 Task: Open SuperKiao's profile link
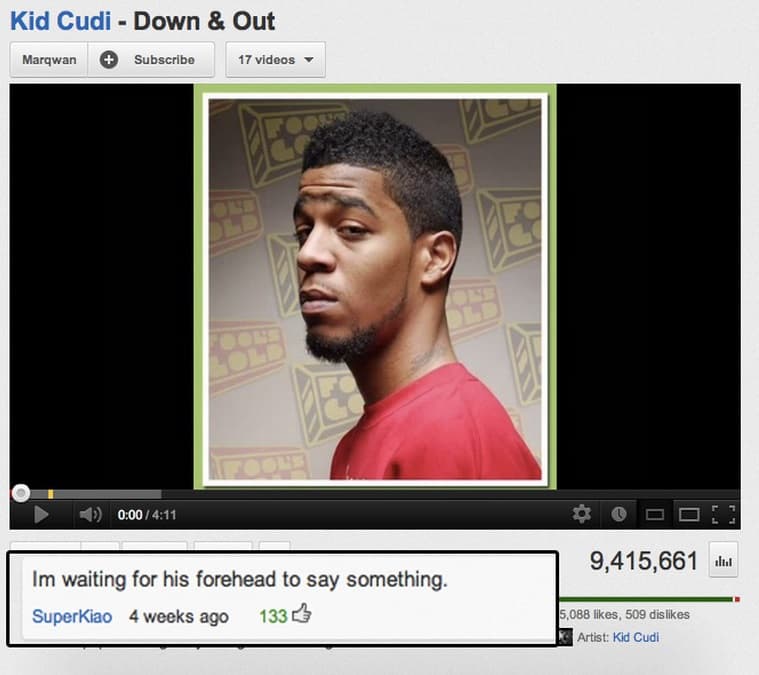(x=72, y=616)
